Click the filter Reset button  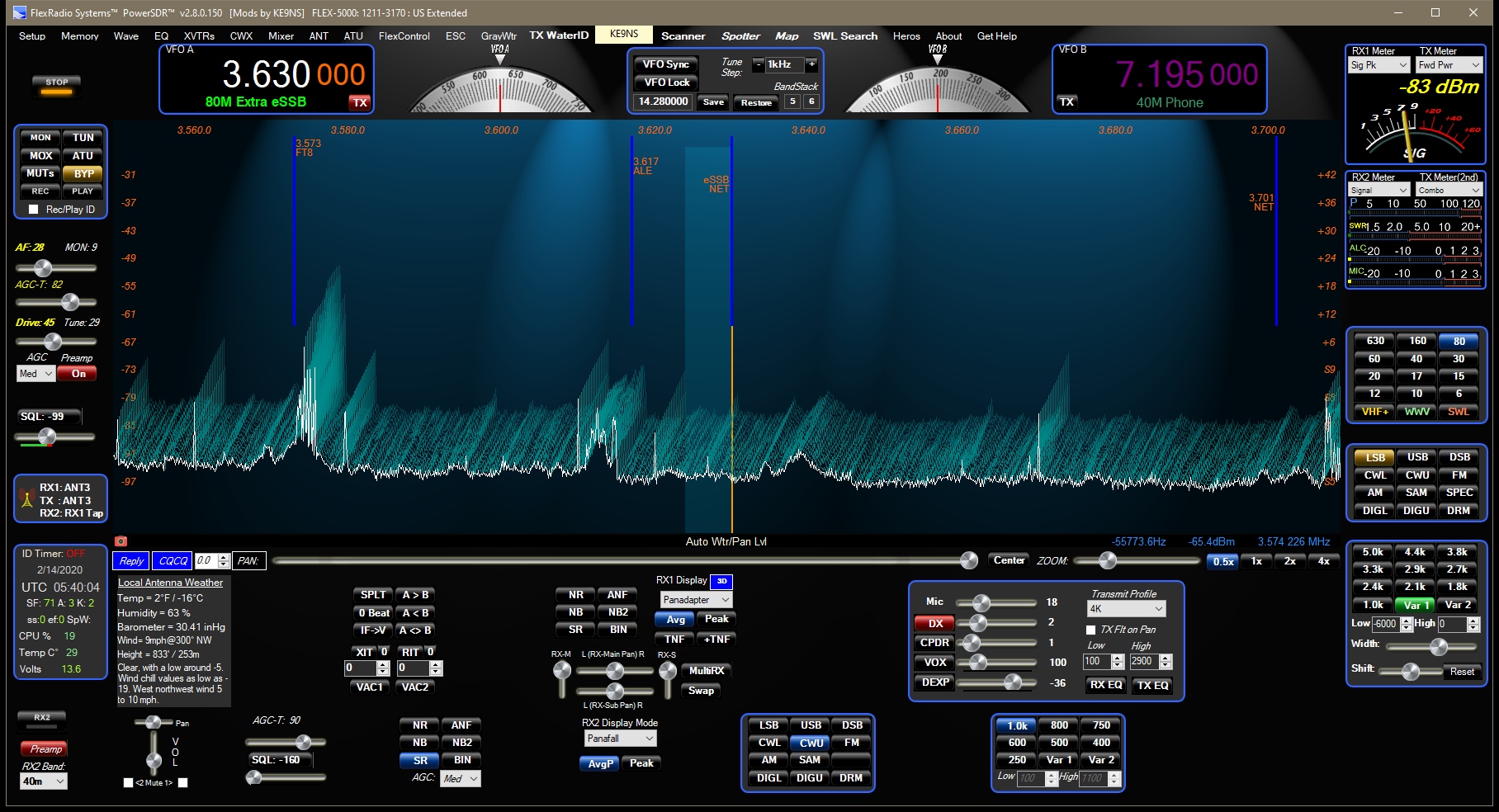[x=1462, y=672]
